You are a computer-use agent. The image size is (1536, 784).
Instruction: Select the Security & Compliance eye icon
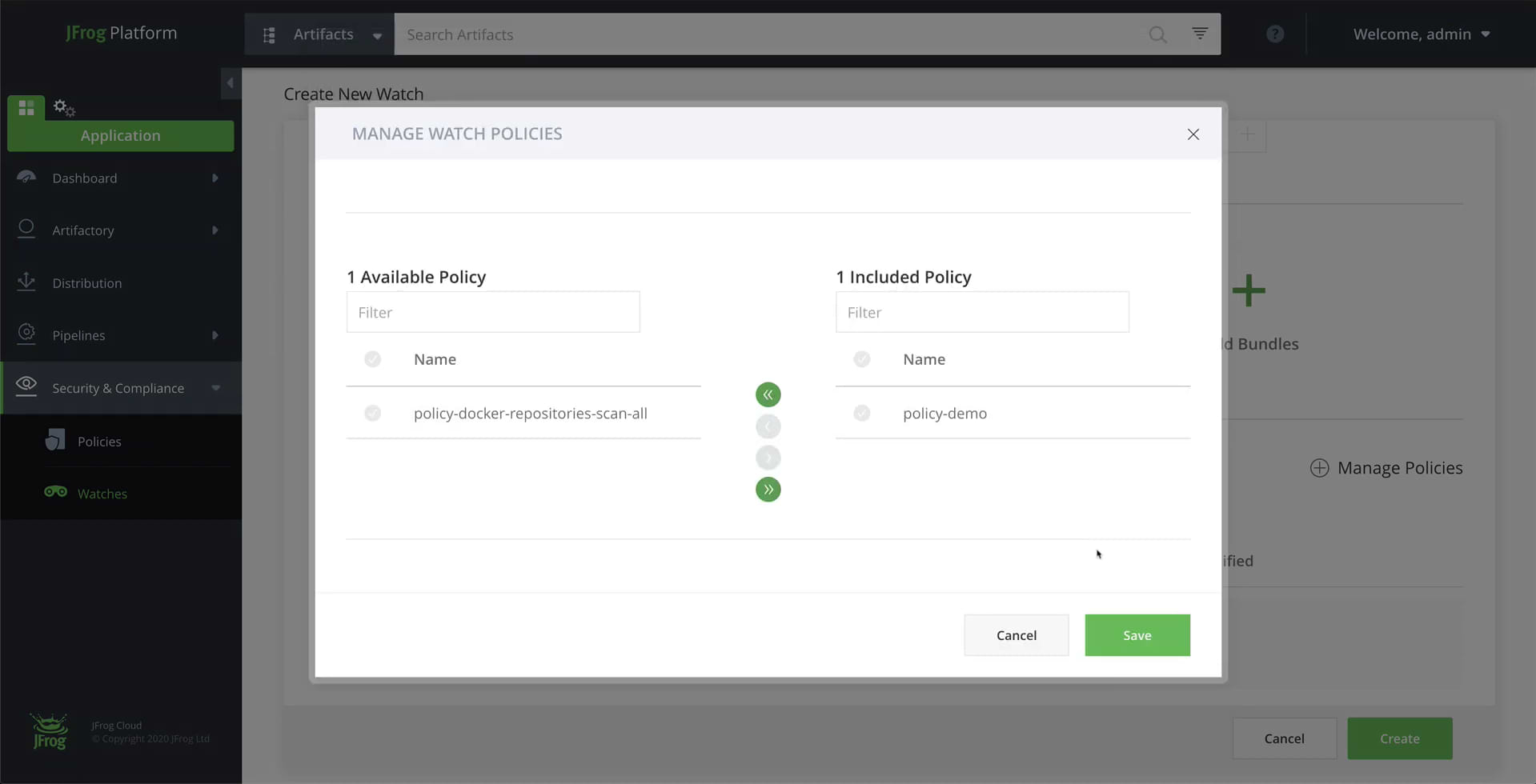point(26,387)
